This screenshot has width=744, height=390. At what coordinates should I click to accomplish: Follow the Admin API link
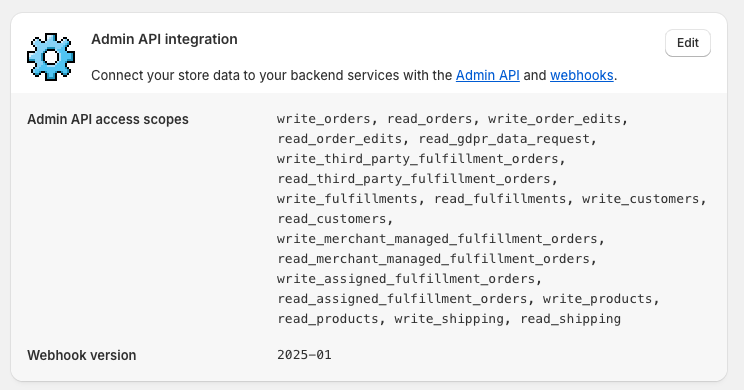click(487, 75)
